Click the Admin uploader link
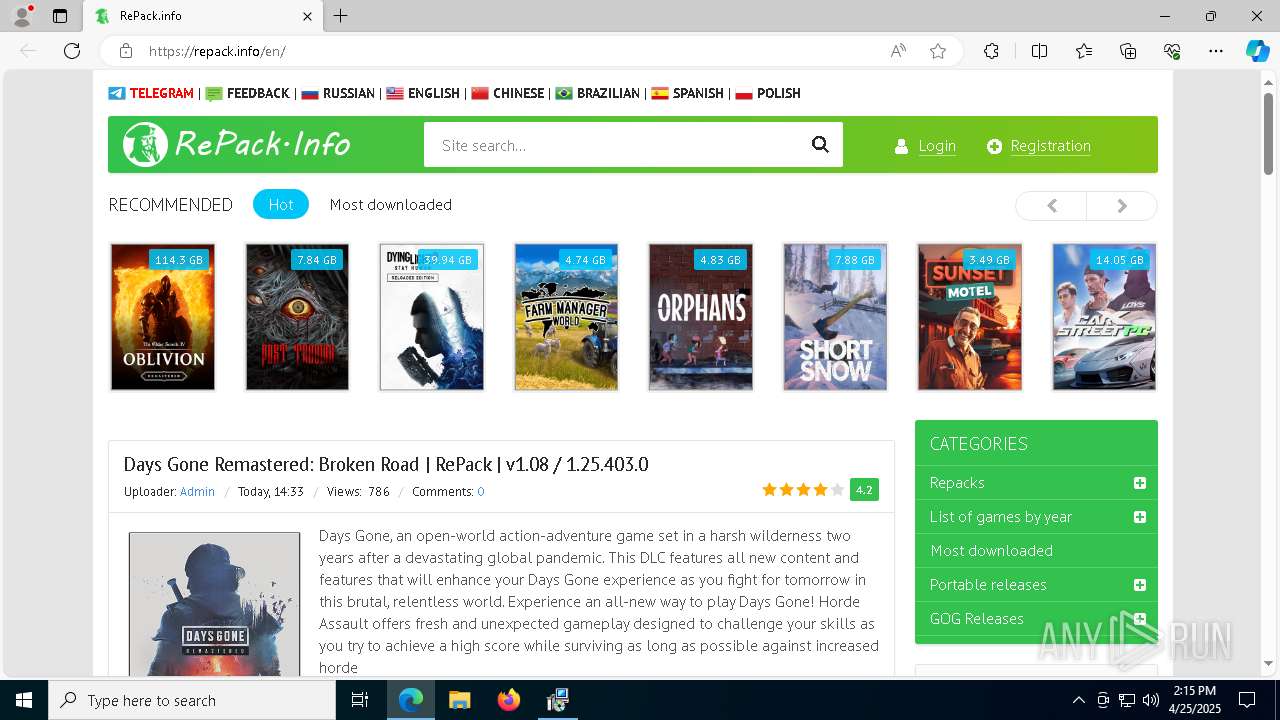This screenshot has width=1280, height=720. point(197,491)
